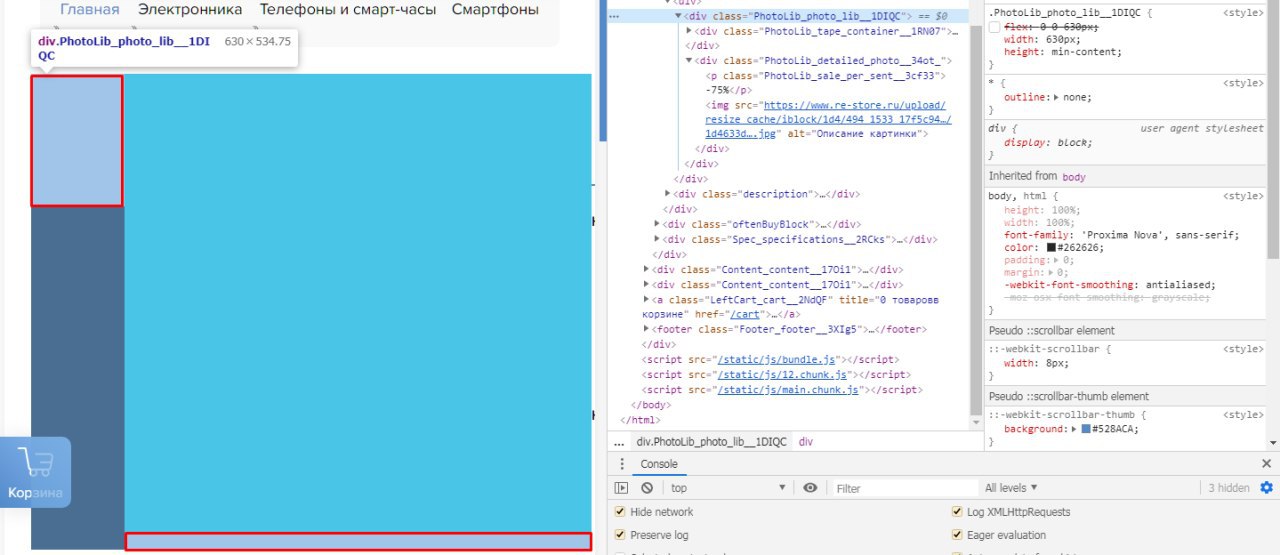The width and height of the screenshot is (1280, 555).
Task: Open the top JavaScript context dropdown
Action: point(728,488)
